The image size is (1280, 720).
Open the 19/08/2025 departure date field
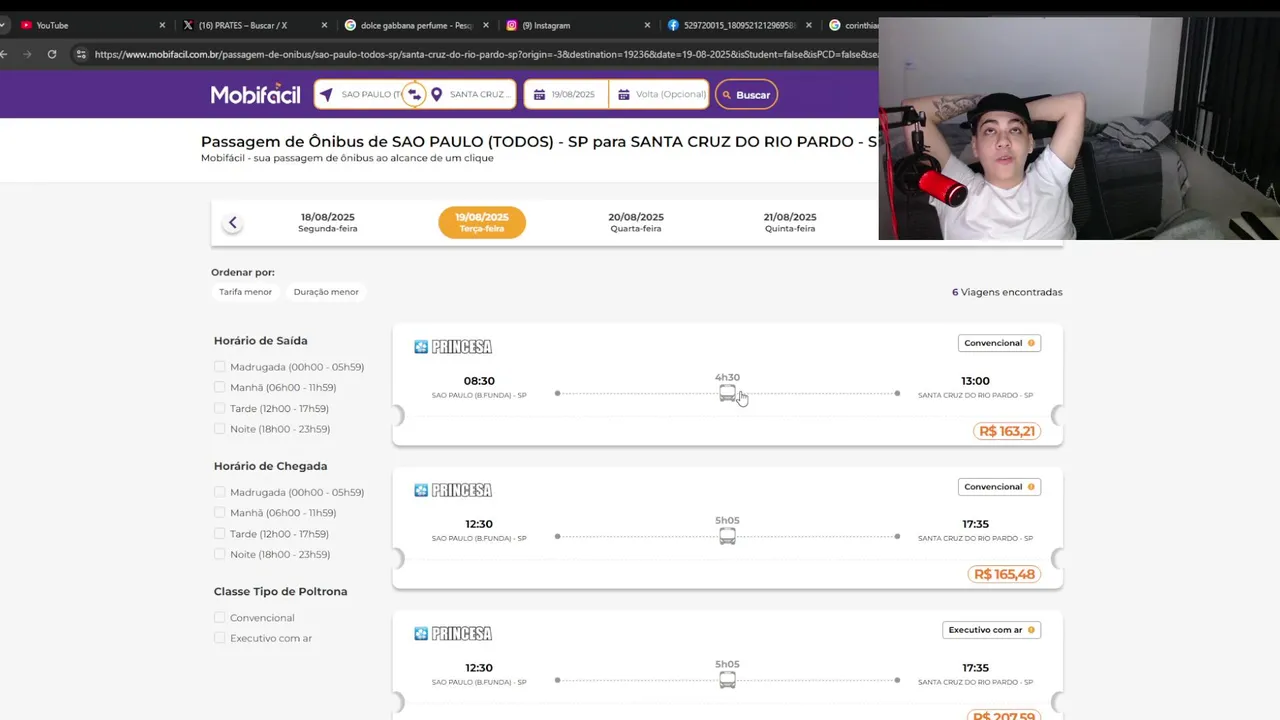[x=566, y=94]
